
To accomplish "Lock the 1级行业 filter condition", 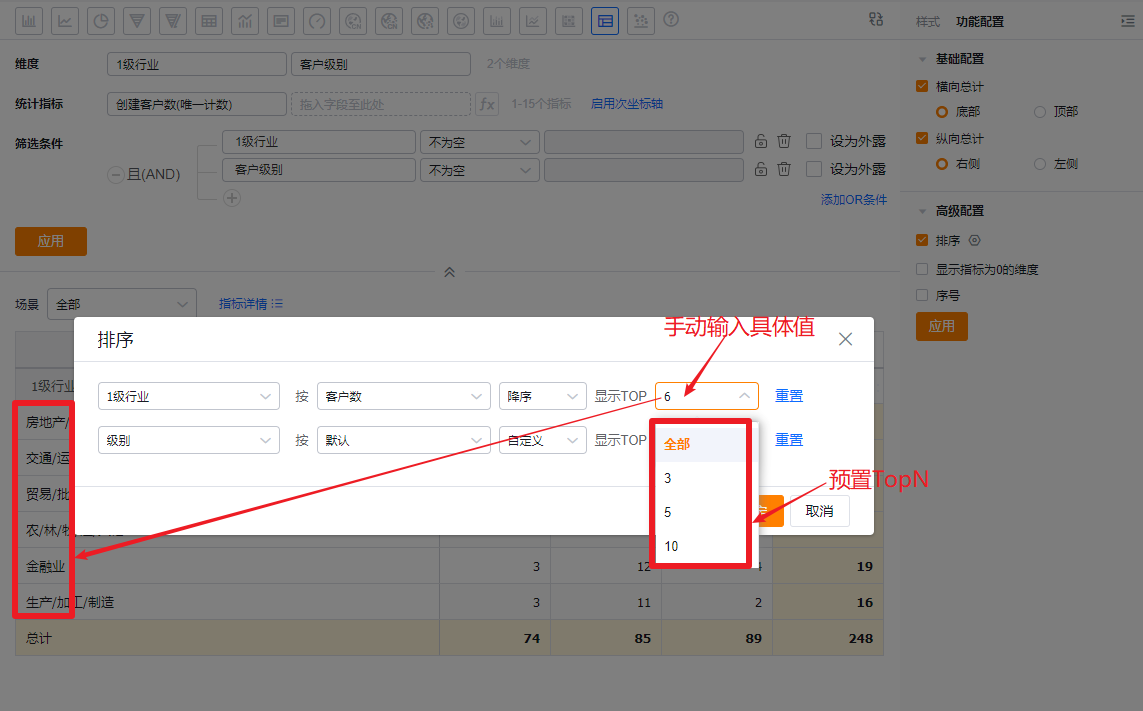I will (761, 141).
